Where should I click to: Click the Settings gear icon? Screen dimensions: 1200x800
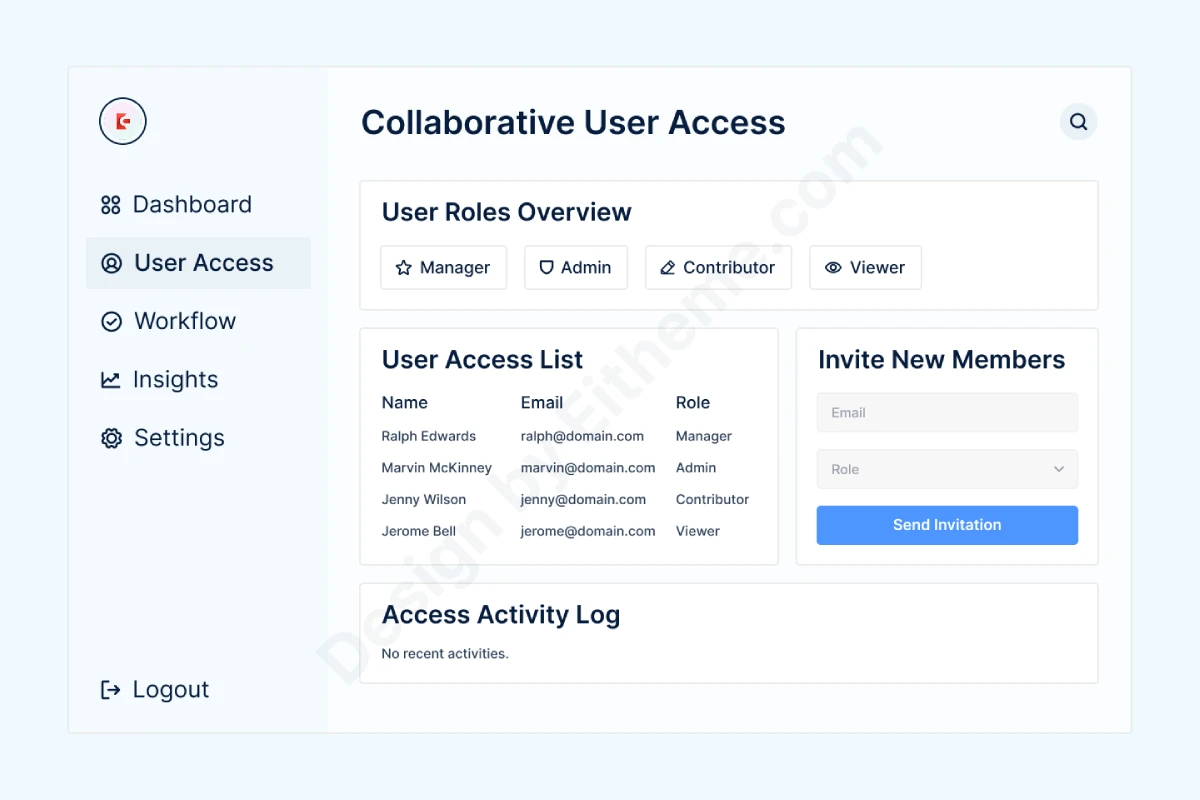tap(112, 438)
